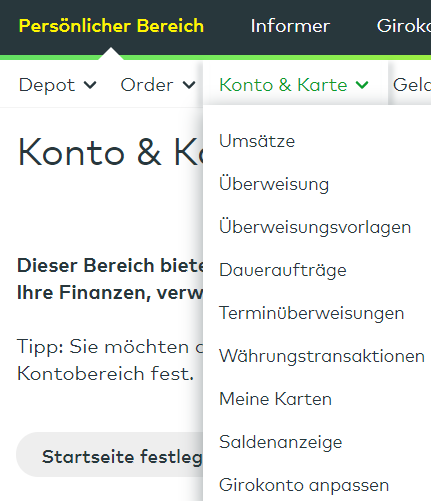Click the Startseite festlegen button

point(110,455)
